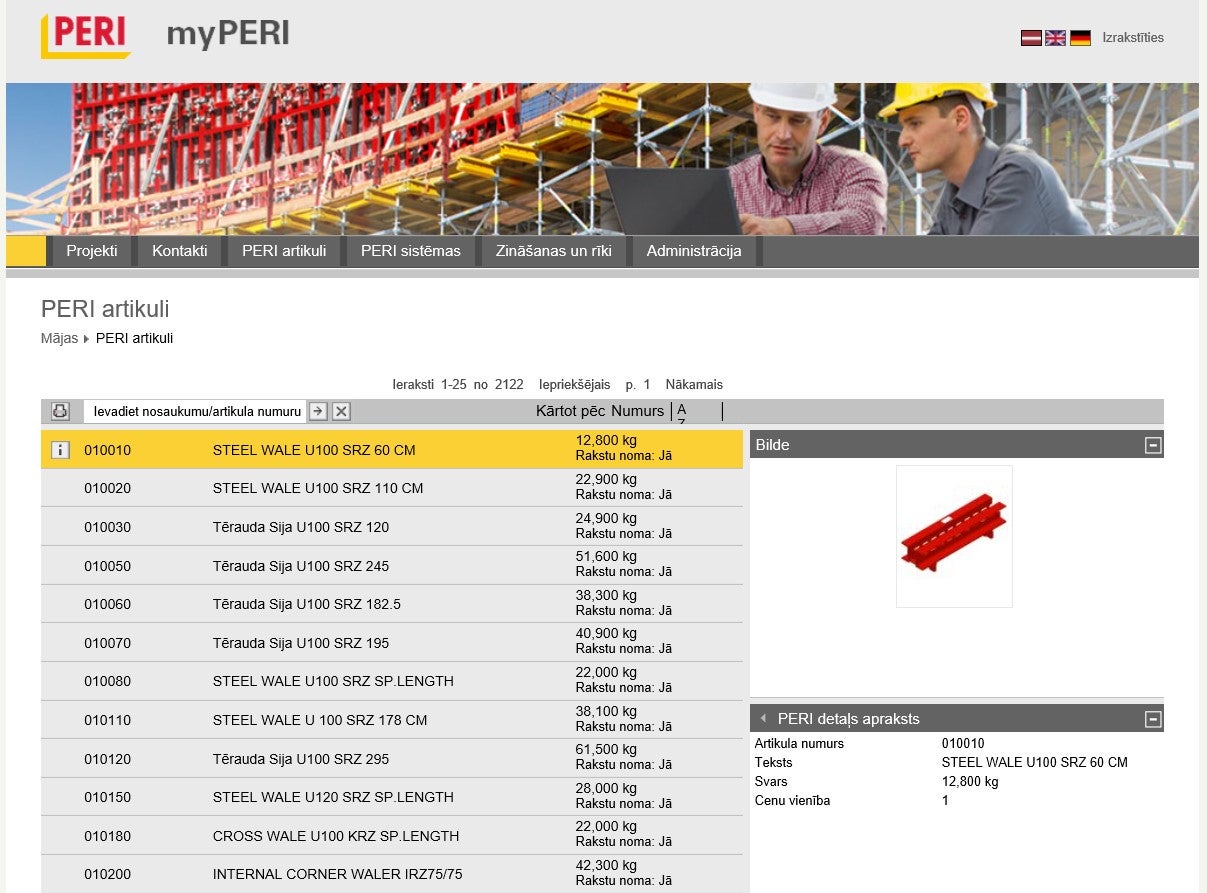The width and height of the screenshot is (1207, 893).
Task: Collapse the Bilde panel
Action: pos(1153,445)
